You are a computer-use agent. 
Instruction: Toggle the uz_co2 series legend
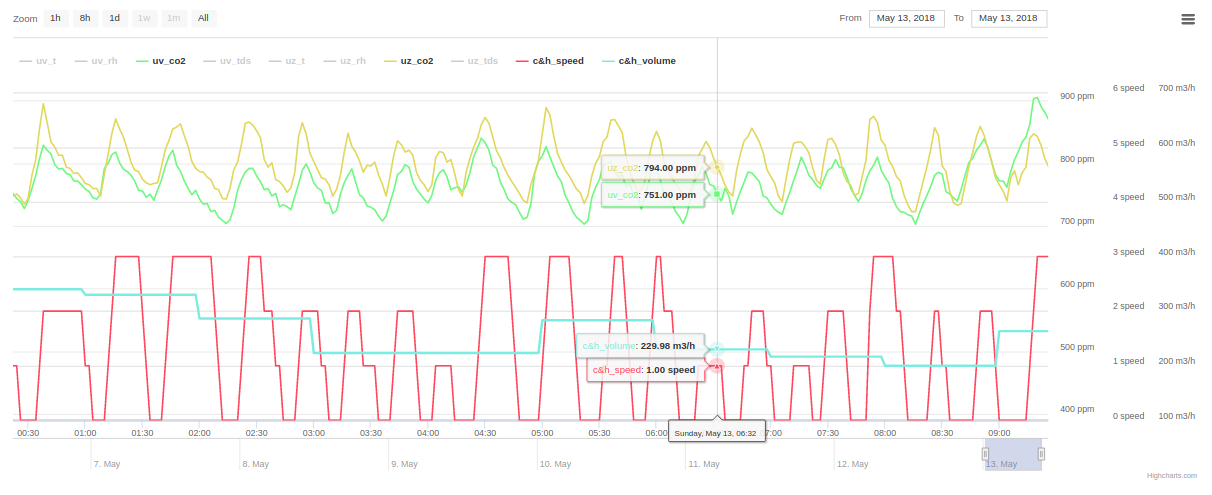coord(408,61)
